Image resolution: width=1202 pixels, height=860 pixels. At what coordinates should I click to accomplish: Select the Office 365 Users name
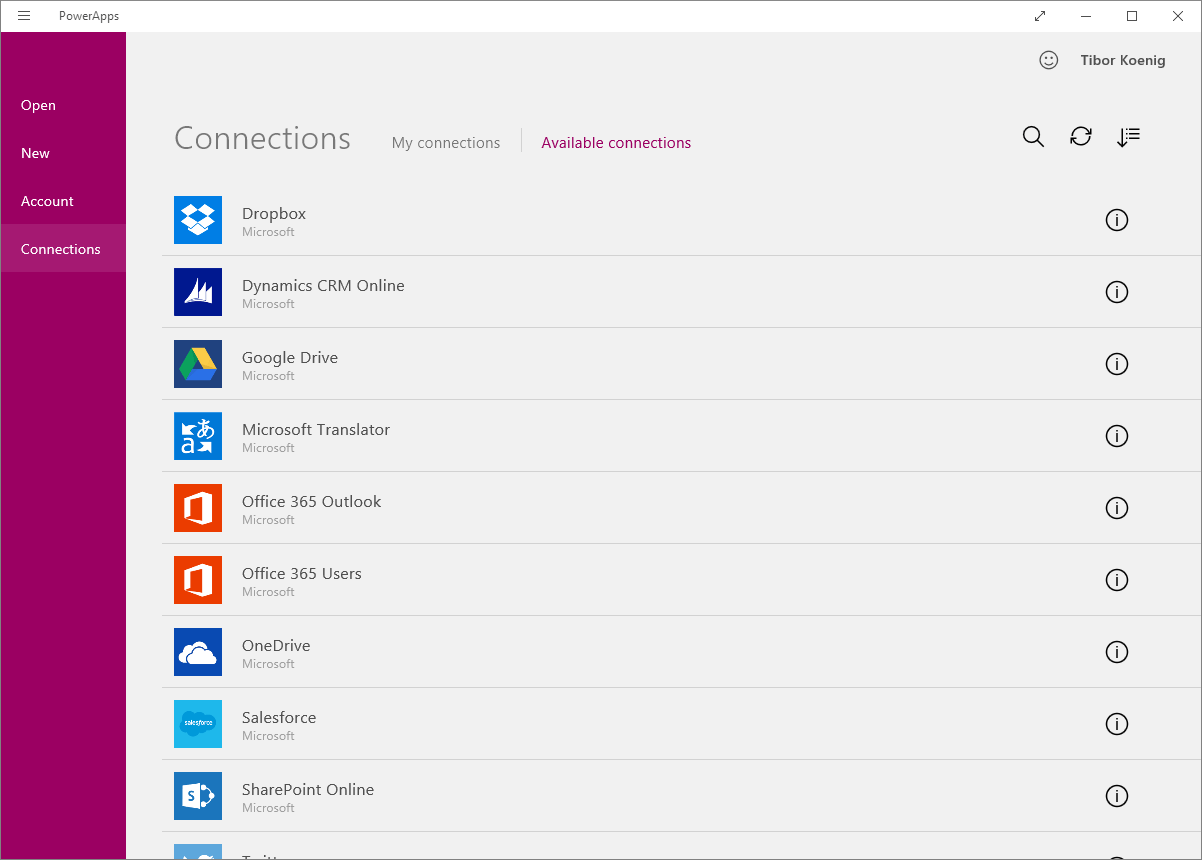tap(302, 573)
